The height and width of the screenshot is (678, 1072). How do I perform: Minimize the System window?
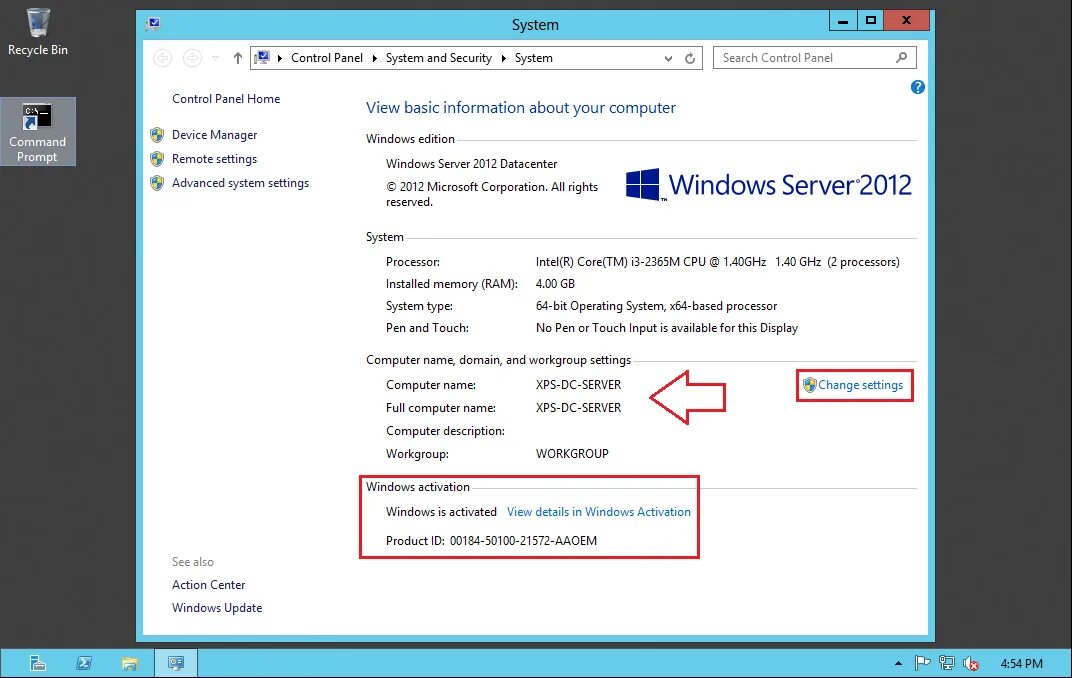[843, 21]
